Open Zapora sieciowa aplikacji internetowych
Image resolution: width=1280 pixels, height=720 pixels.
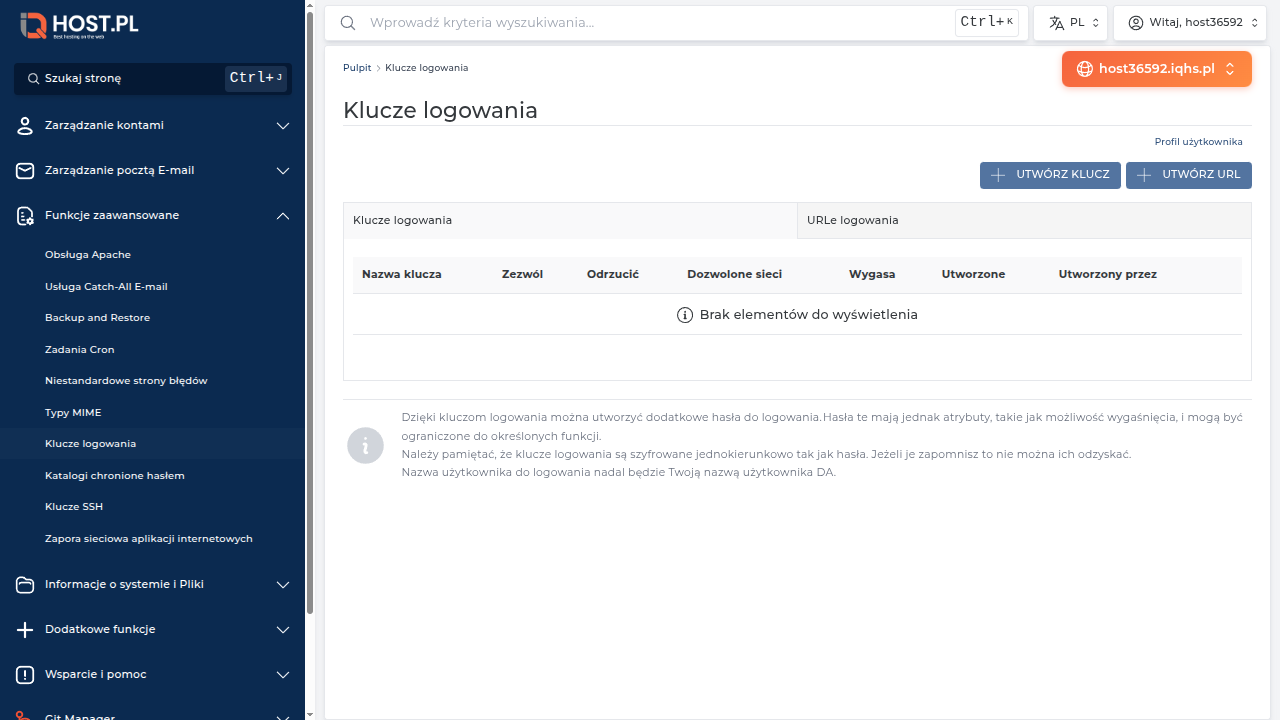point(149,539)
